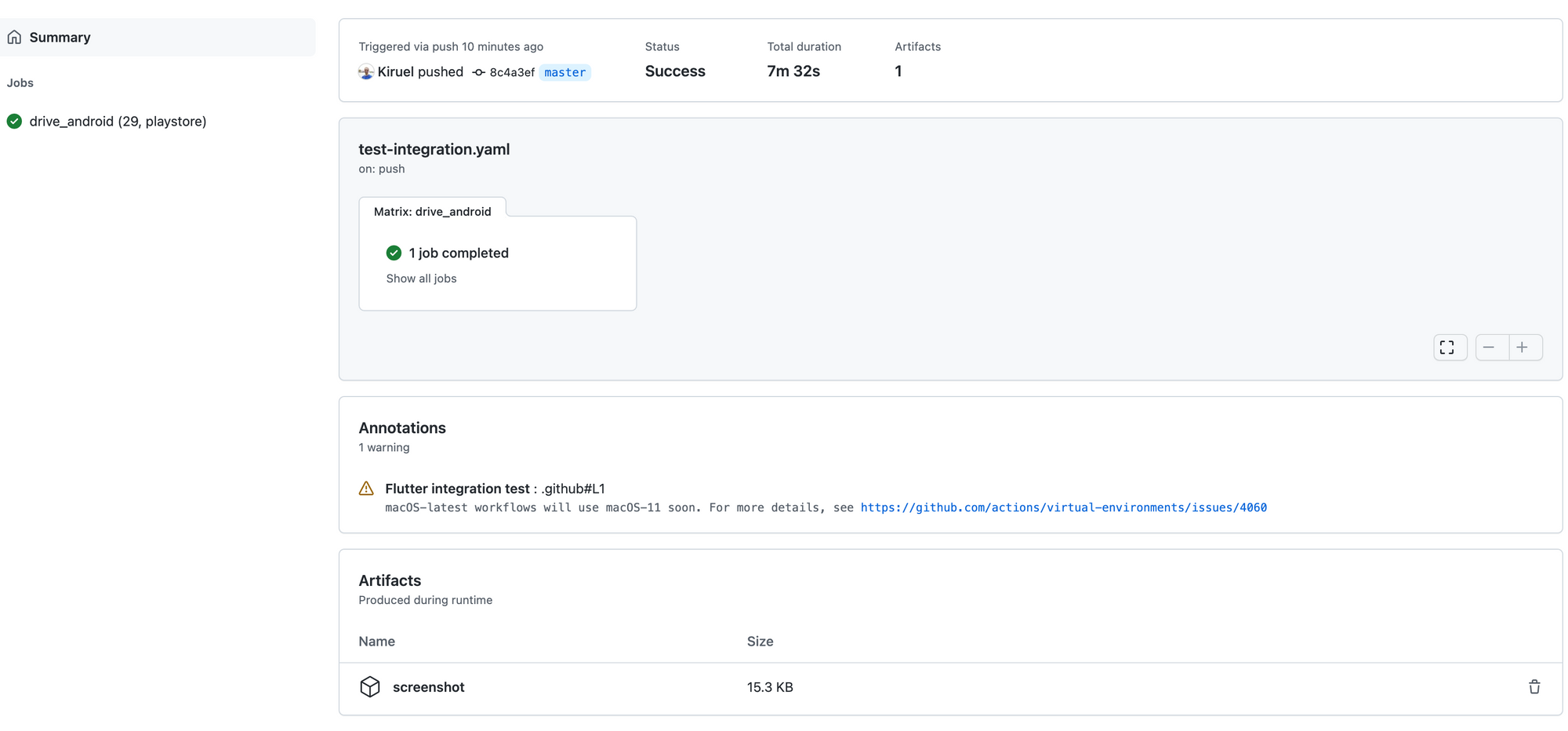Open the Summary page in sidebar
The height and width of the screenshot is (731, 1568).
[158, 37]
